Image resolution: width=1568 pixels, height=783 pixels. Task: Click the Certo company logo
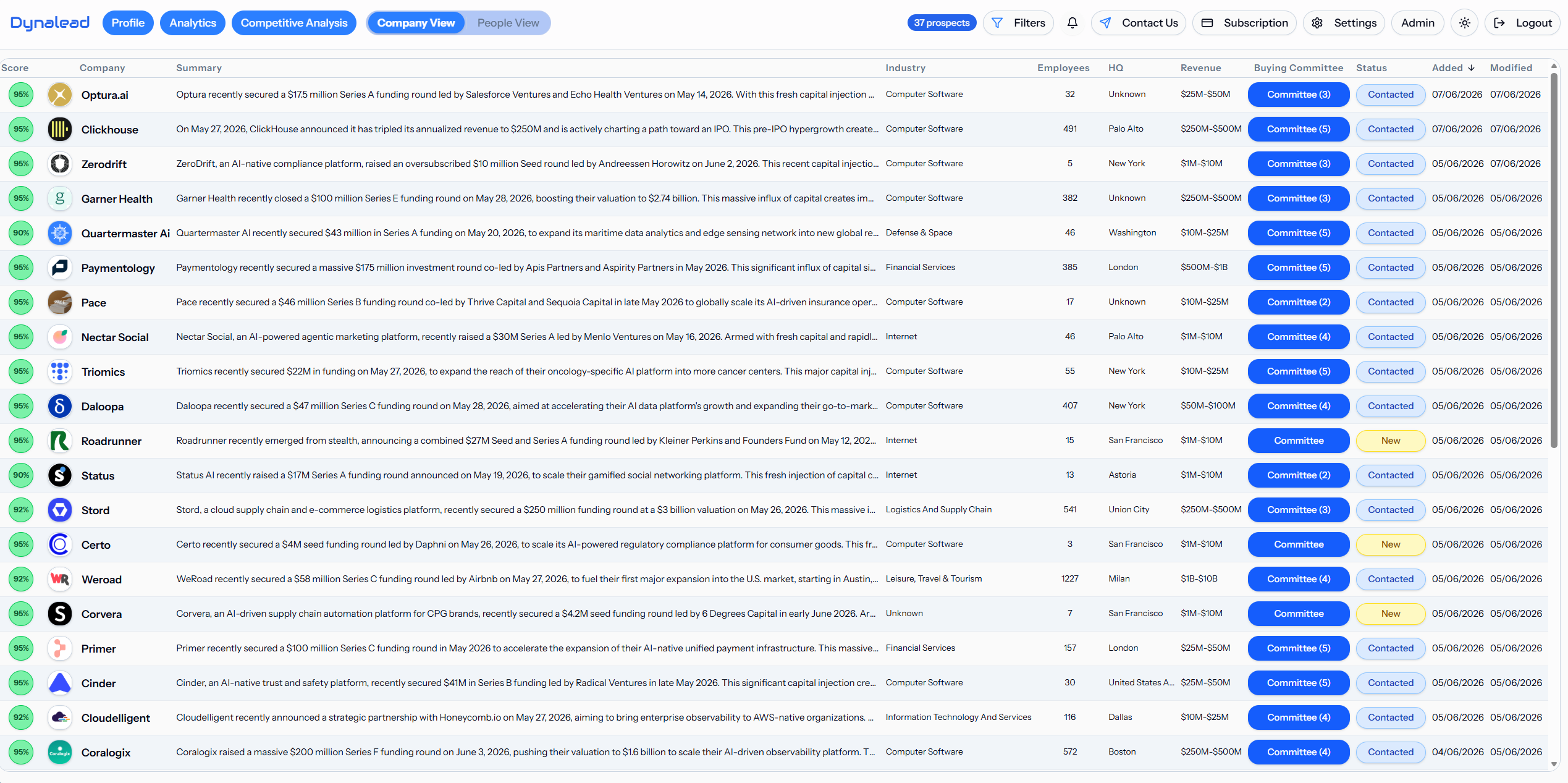(60, 544)
